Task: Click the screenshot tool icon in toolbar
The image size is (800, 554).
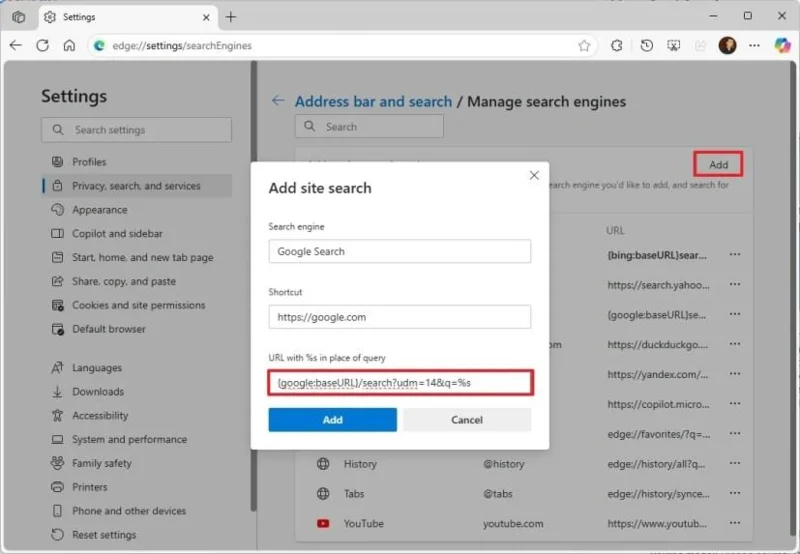Action: pyautogui.click(x=674, y=46)
